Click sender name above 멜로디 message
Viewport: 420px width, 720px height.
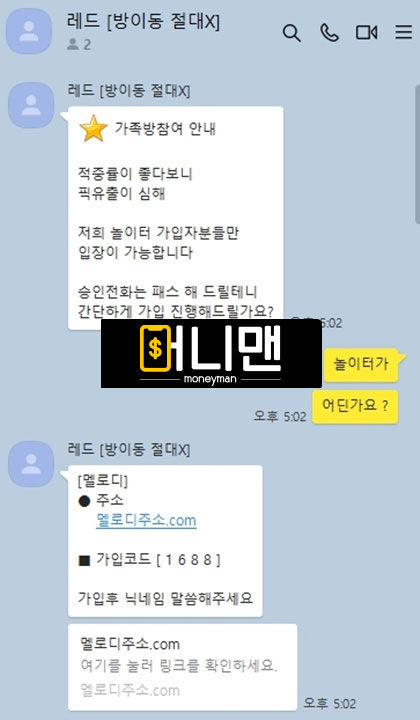coord(129,449)
